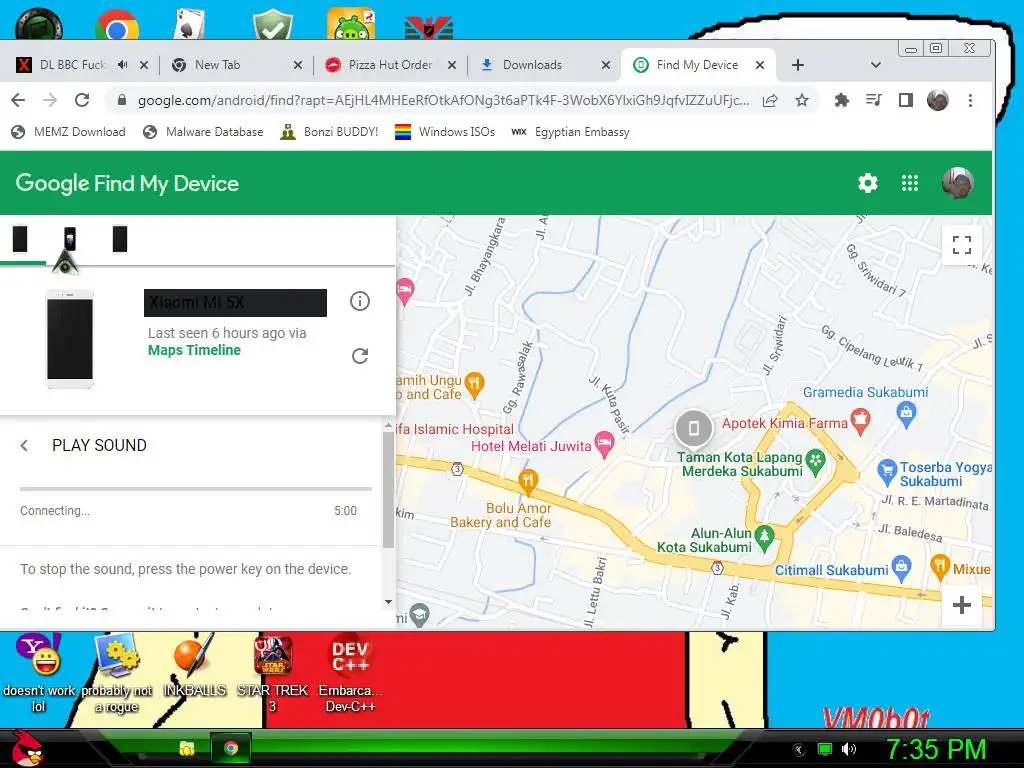Open a new Chrome tab
Screen dimensions: 1024x768
(797, 65)
